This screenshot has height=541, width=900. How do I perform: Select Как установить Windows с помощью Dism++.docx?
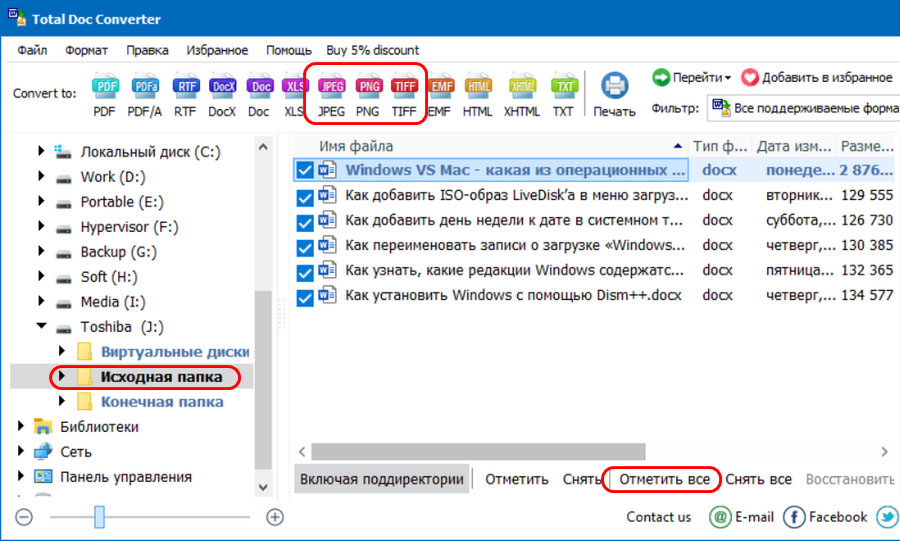coord(513,295)
